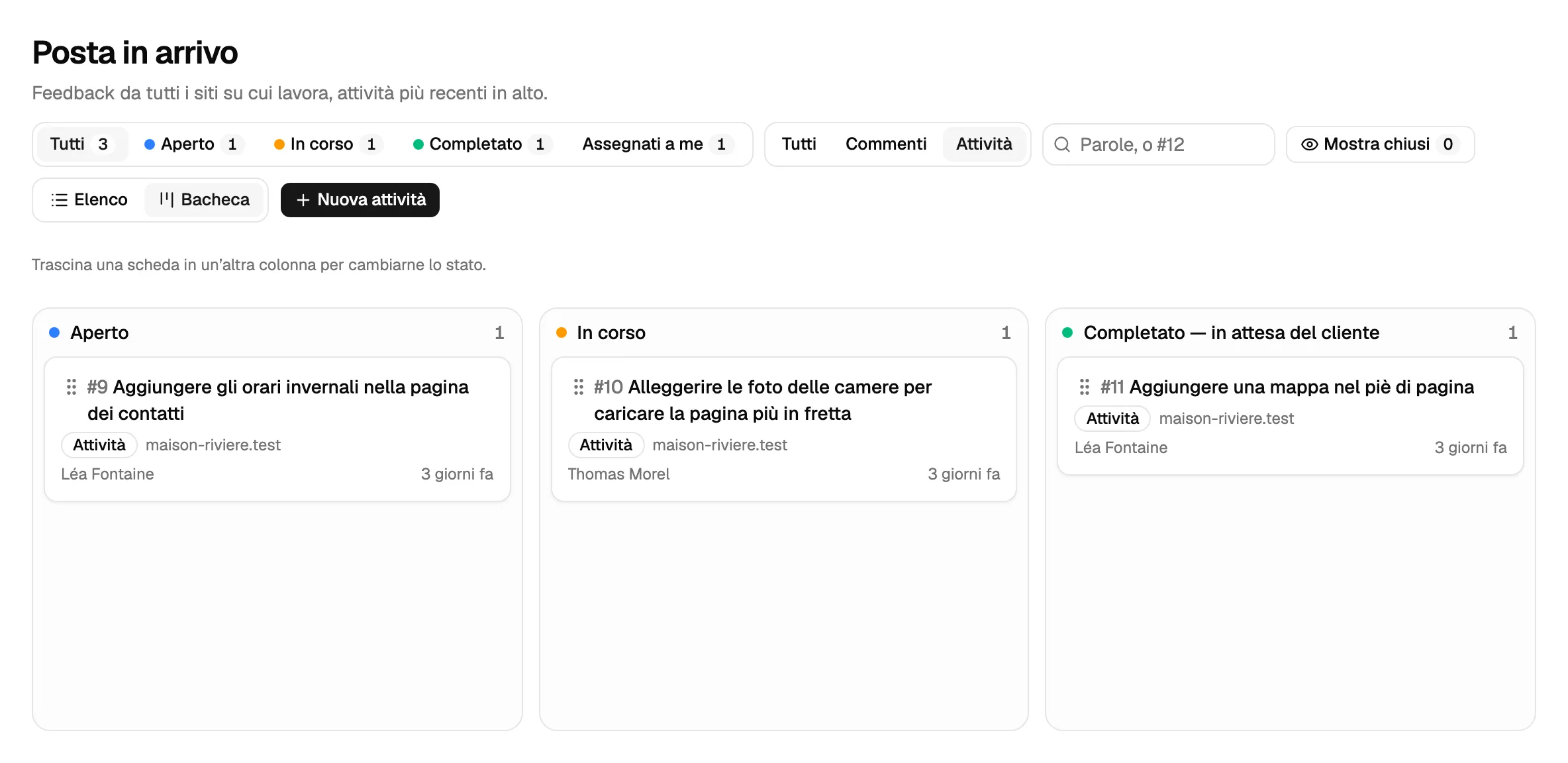
Task: Click Léa Fontaine on card #11
Action: (1121, 448)
